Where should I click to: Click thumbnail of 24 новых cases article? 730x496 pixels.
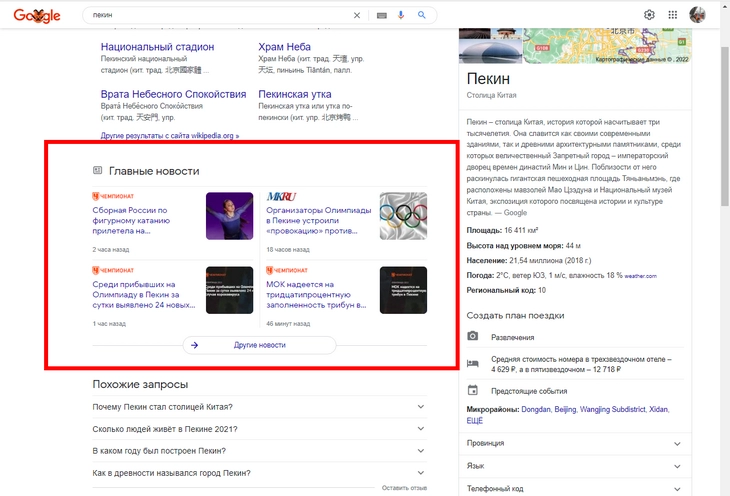click(230, 290)
